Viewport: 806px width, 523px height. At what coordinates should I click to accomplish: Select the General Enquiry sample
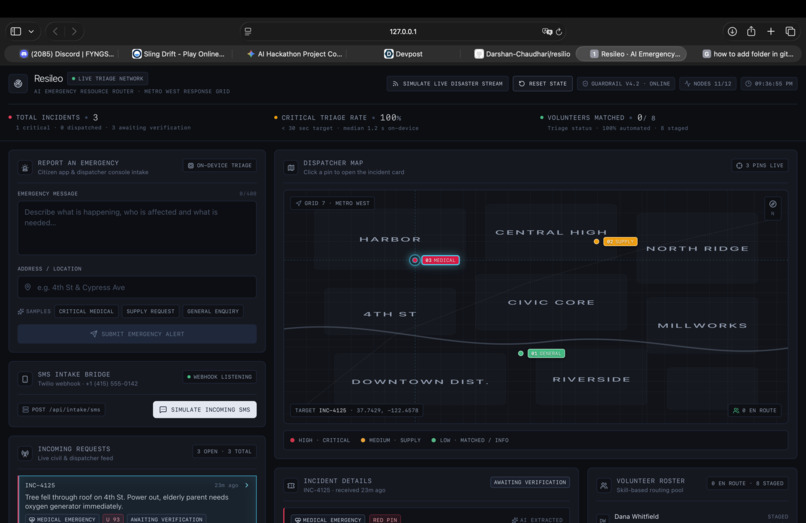pos(212,311)
